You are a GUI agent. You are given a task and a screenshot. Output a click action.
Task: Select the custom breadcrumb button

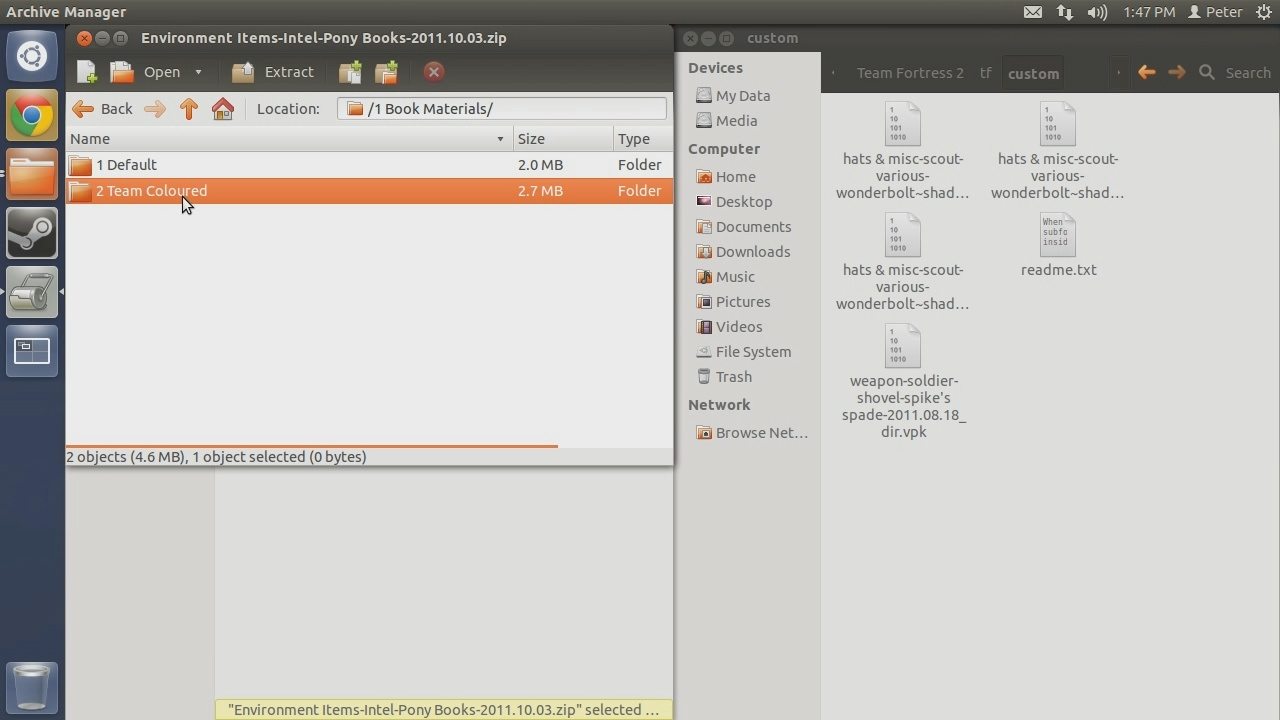coord(1033,73)
